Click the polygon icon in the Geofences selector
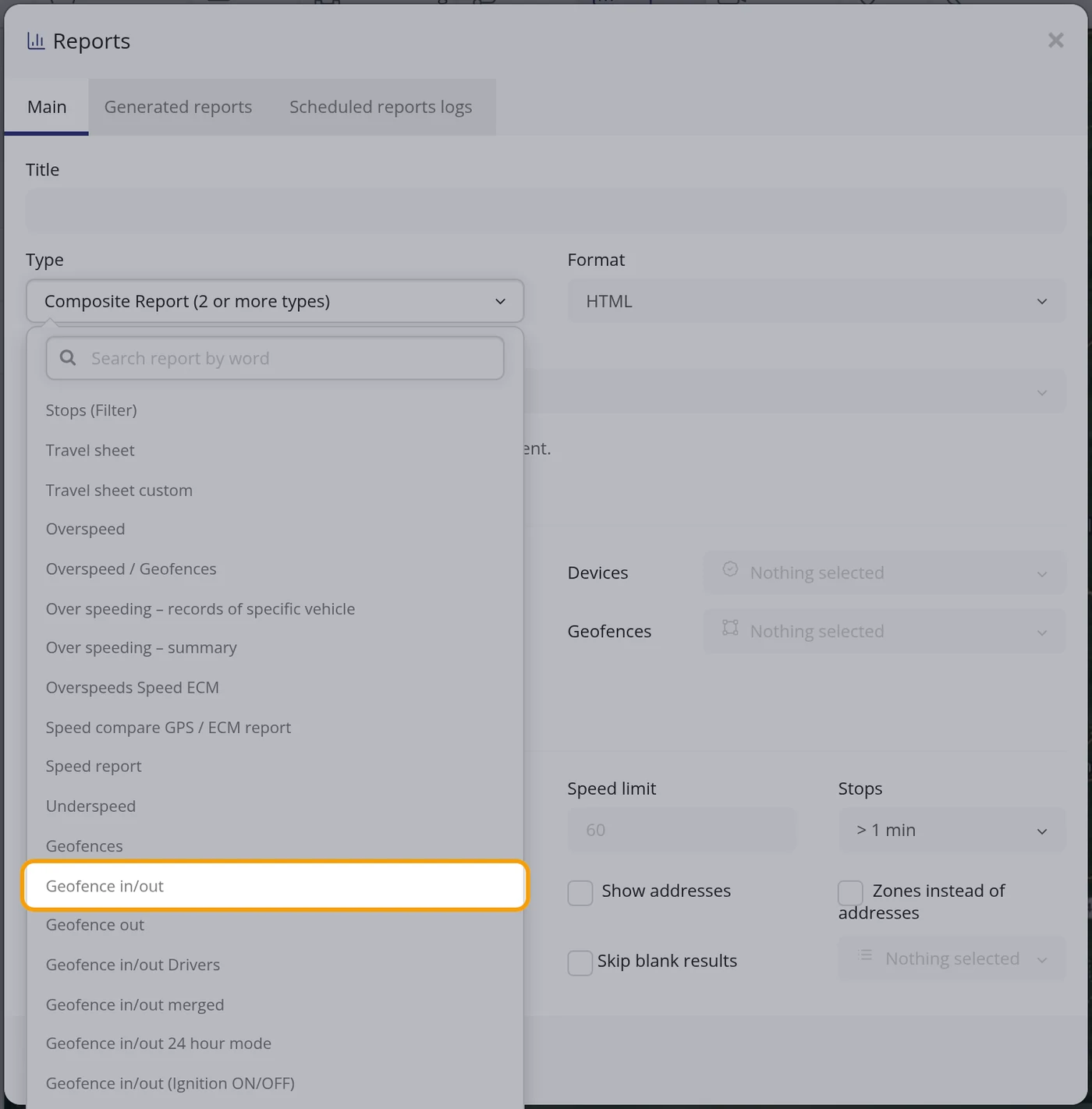 pyautogui.click(x=730, y=628)
